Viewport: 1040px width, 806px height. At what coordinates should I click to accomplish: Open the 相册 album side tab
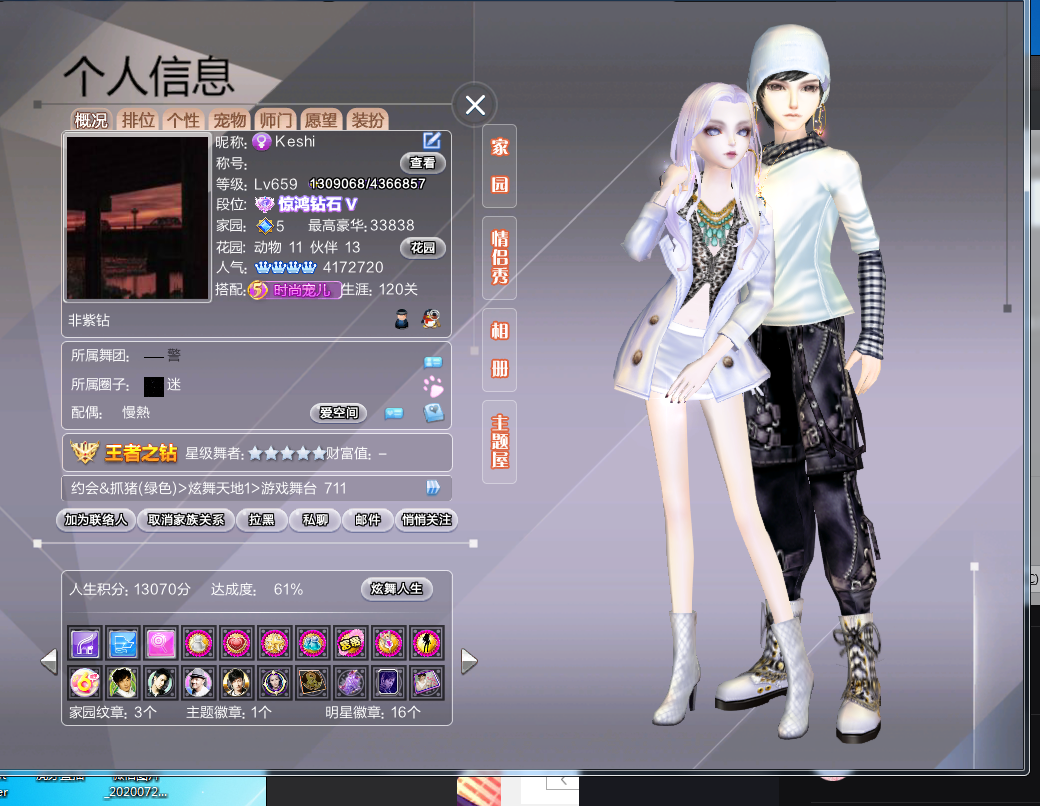click(x=499, y=350)
